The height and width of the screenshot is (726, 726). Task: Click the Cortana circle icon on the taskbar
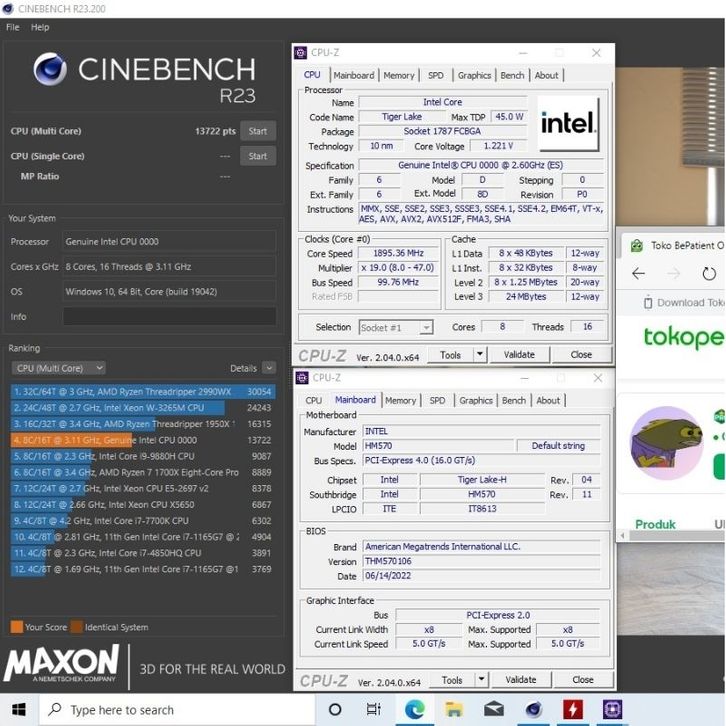pyautogui.click(x=334, y=709)
